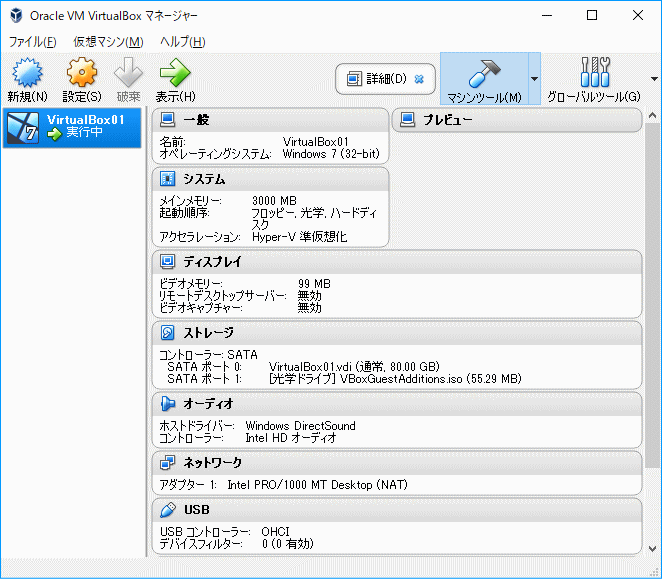Open グローバルツール(G) tools icon
The height and width of the screenshot is (579, 662).
(x=595, y=72)
